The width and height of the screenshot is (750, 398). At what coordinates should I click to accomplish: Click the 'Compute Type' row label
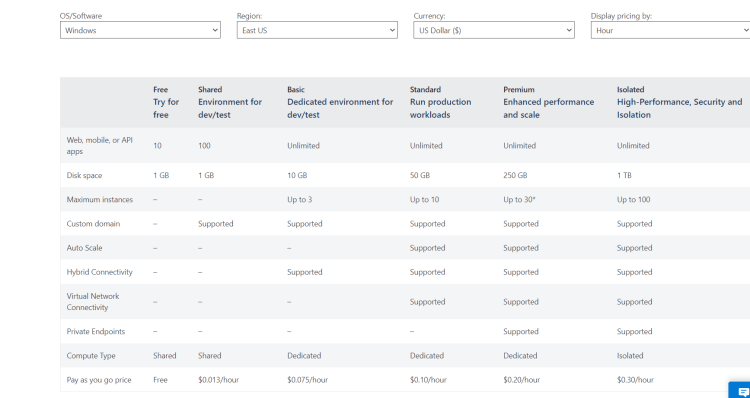tap(91, 355)
